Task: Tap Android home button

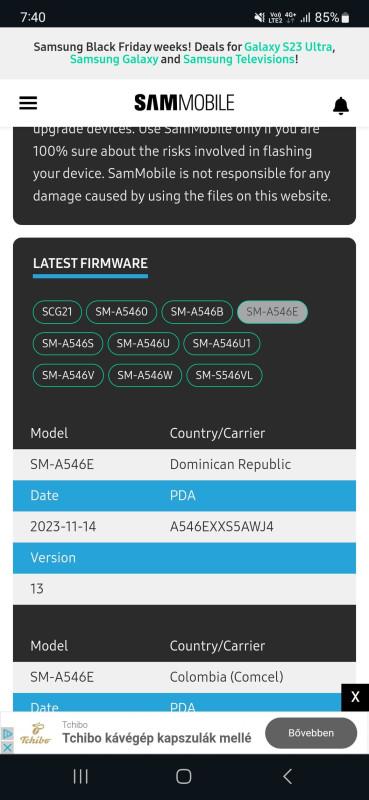Action: (x=184, y=777)
